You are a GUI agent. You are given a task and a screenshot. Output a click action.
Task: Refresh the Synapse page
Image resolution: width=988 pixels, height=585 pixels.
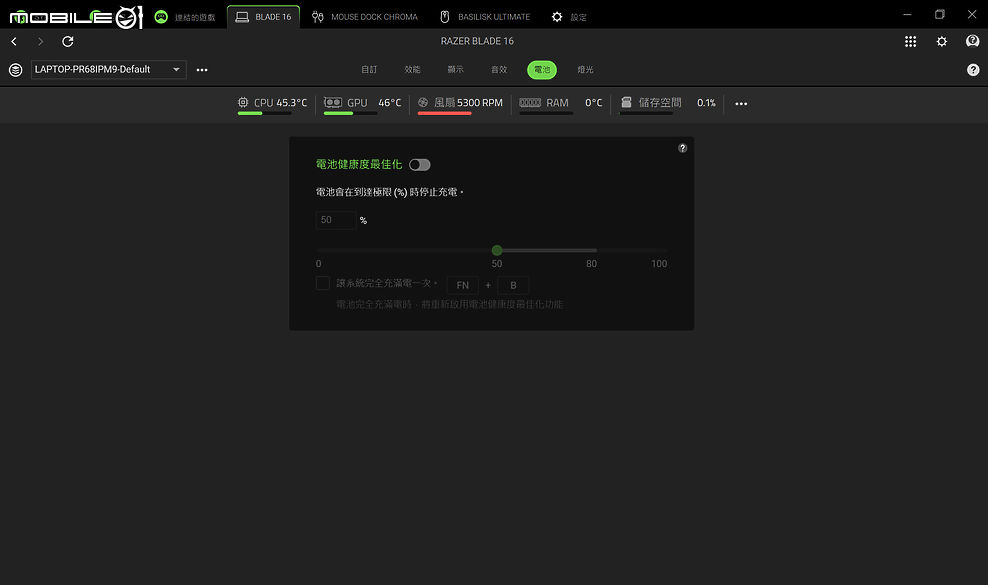point(67,42)
